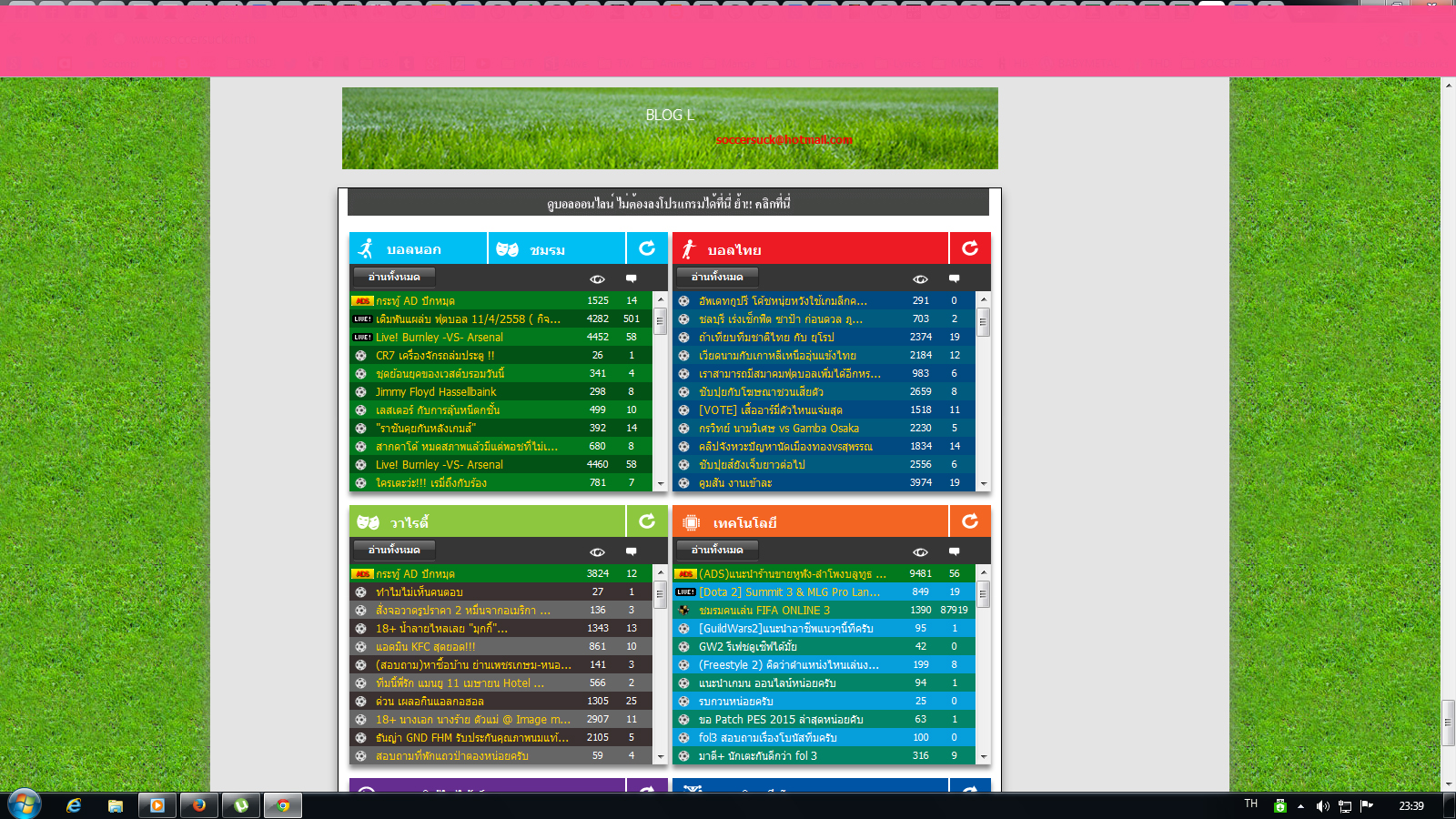Click the บอลนอก list scrollbar down arrow
1456x819 pixels.
[661, 483]
